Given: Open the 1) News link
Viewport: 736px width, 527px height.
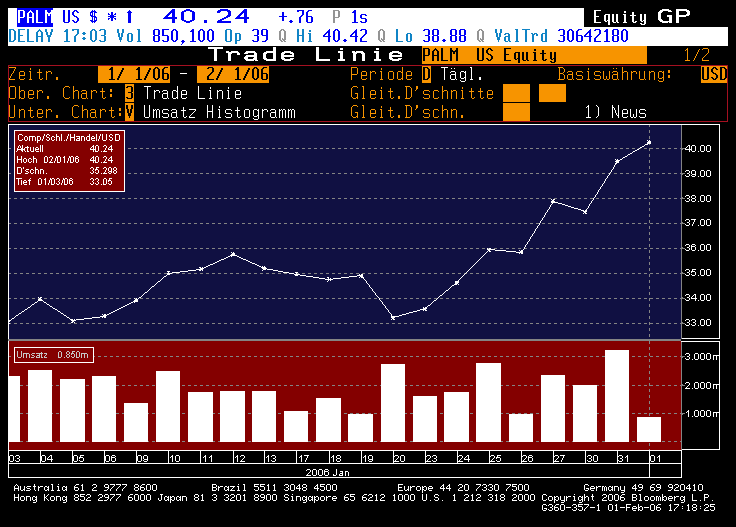Looking at the screenshot, I should [x=615, y=112].
